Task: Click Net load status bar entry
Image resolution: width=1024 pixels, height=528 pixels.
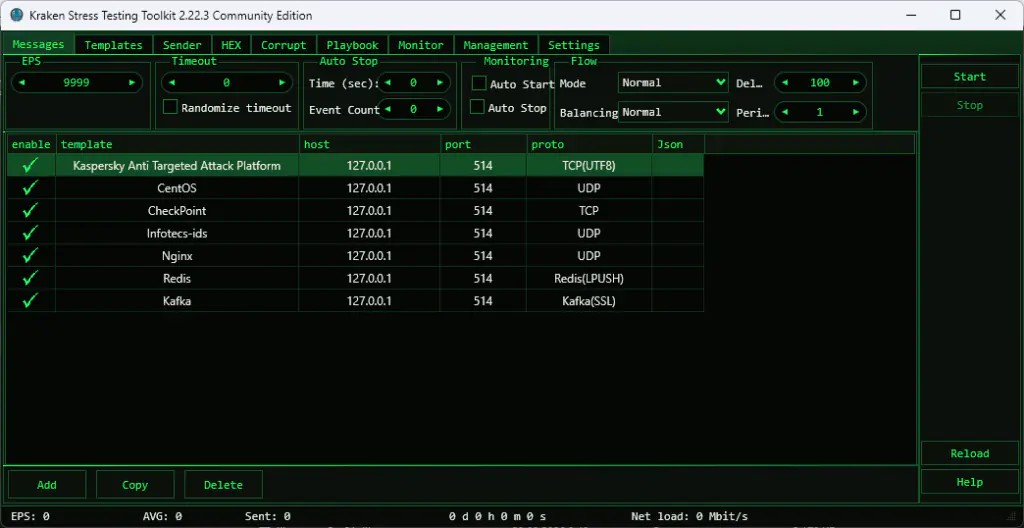Action: [x=690, y=517]
